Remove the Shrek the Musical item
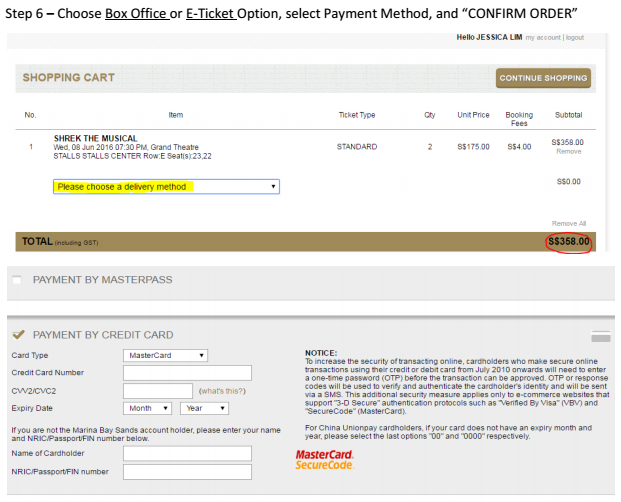 tap(568, 151)
